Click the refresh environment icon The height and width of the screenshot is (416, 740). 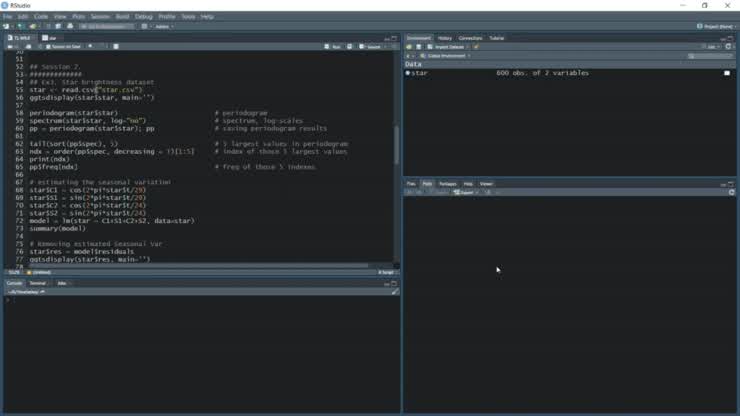[x=732, y=47]
